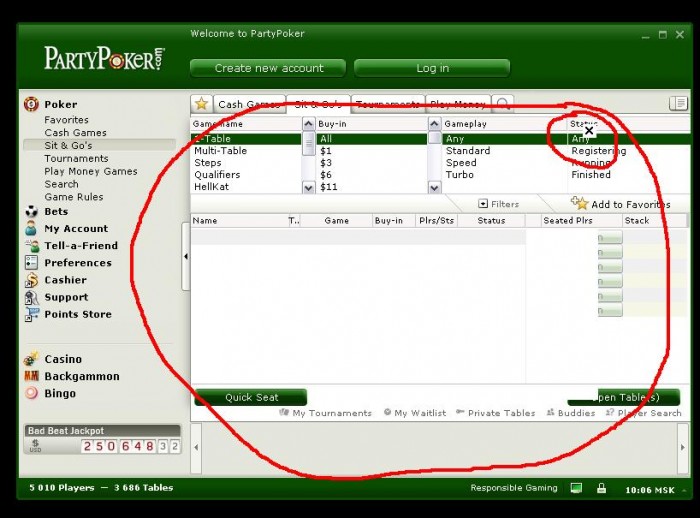This screenshot has height=518, width=700.
Task: Select Speed gameplay option
Action: (461, 163)
